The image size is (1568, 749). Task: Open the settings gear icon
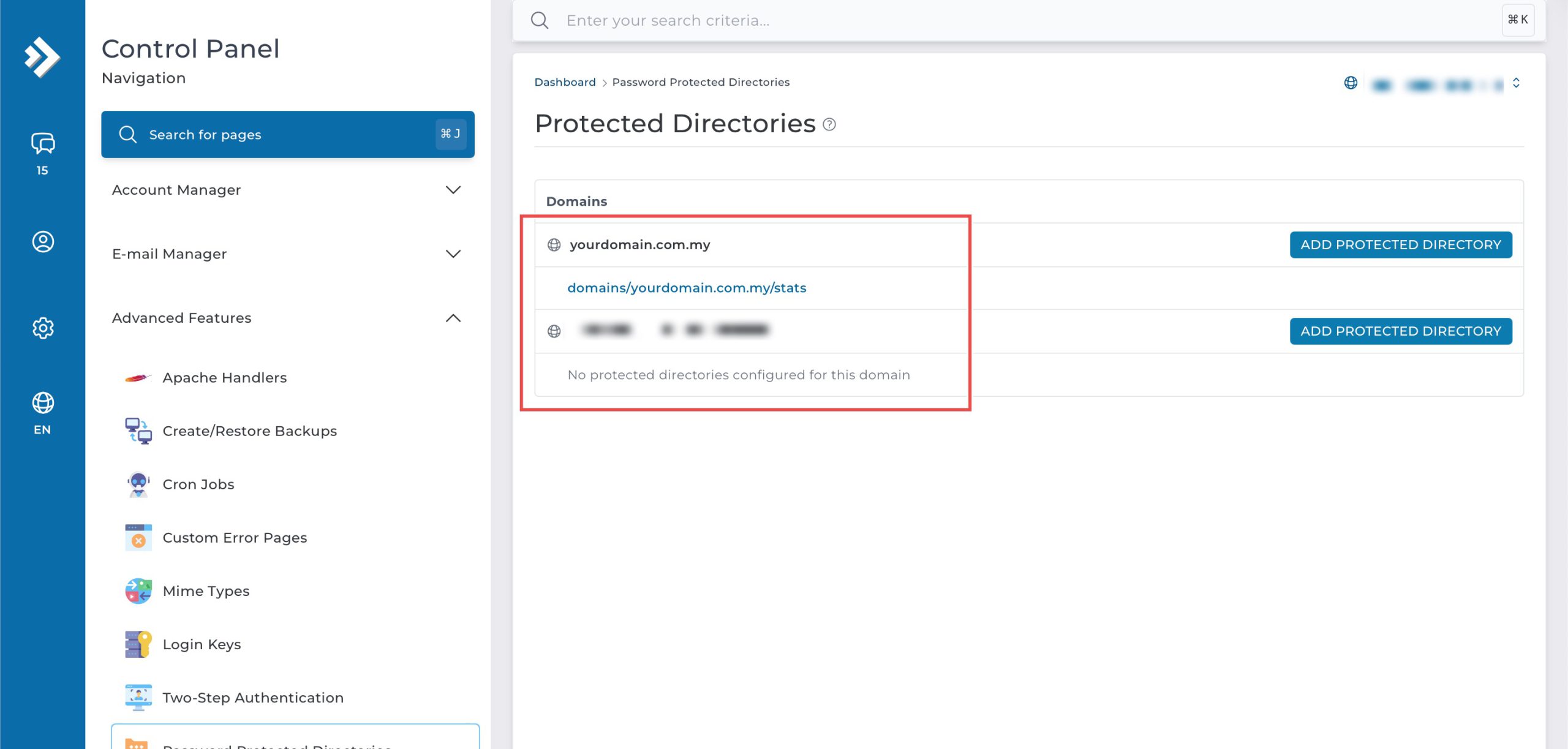coord(42,328)
